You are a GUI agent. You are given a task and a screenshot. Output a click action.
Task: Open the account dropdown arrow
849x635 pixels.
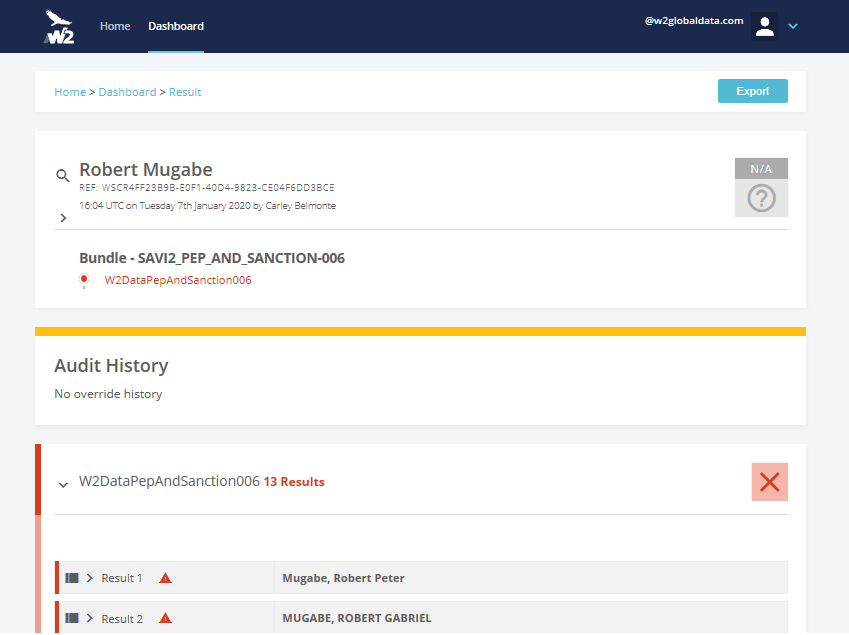pyautogui.click(x=793, y=26)
